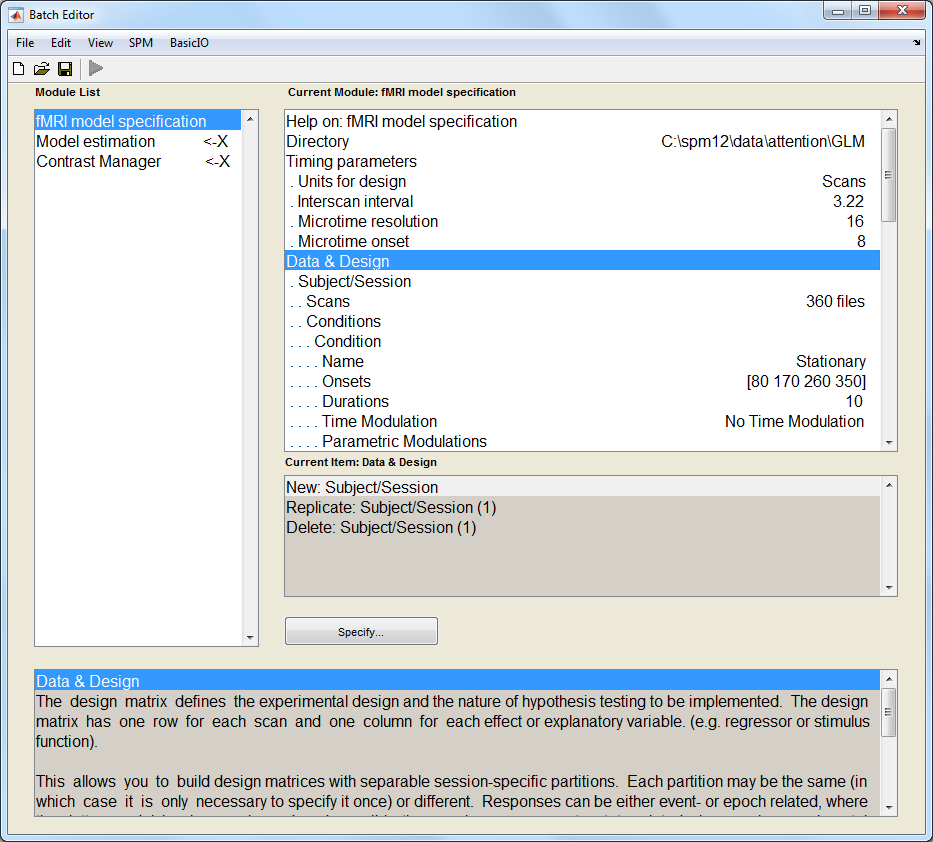Select Contrast Manager module
Viewport: 933px width, 842px height.
pyautogui.click(x=99, y=162)
